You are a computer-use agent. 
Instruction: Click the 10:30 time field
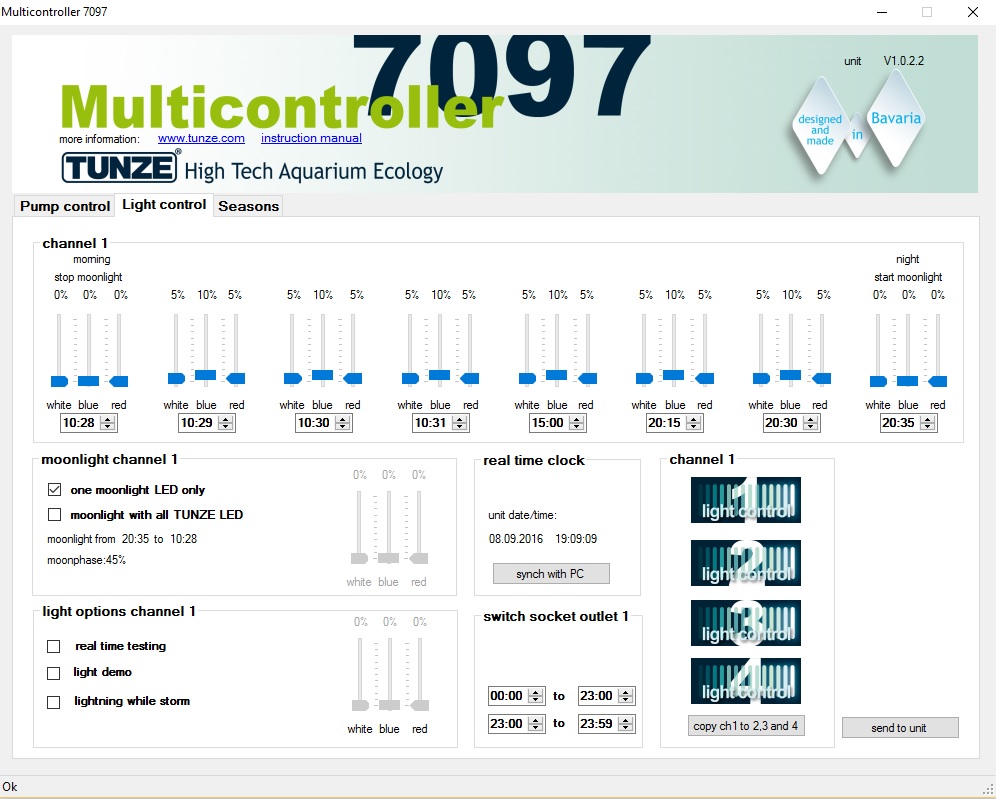click(323, 423)
